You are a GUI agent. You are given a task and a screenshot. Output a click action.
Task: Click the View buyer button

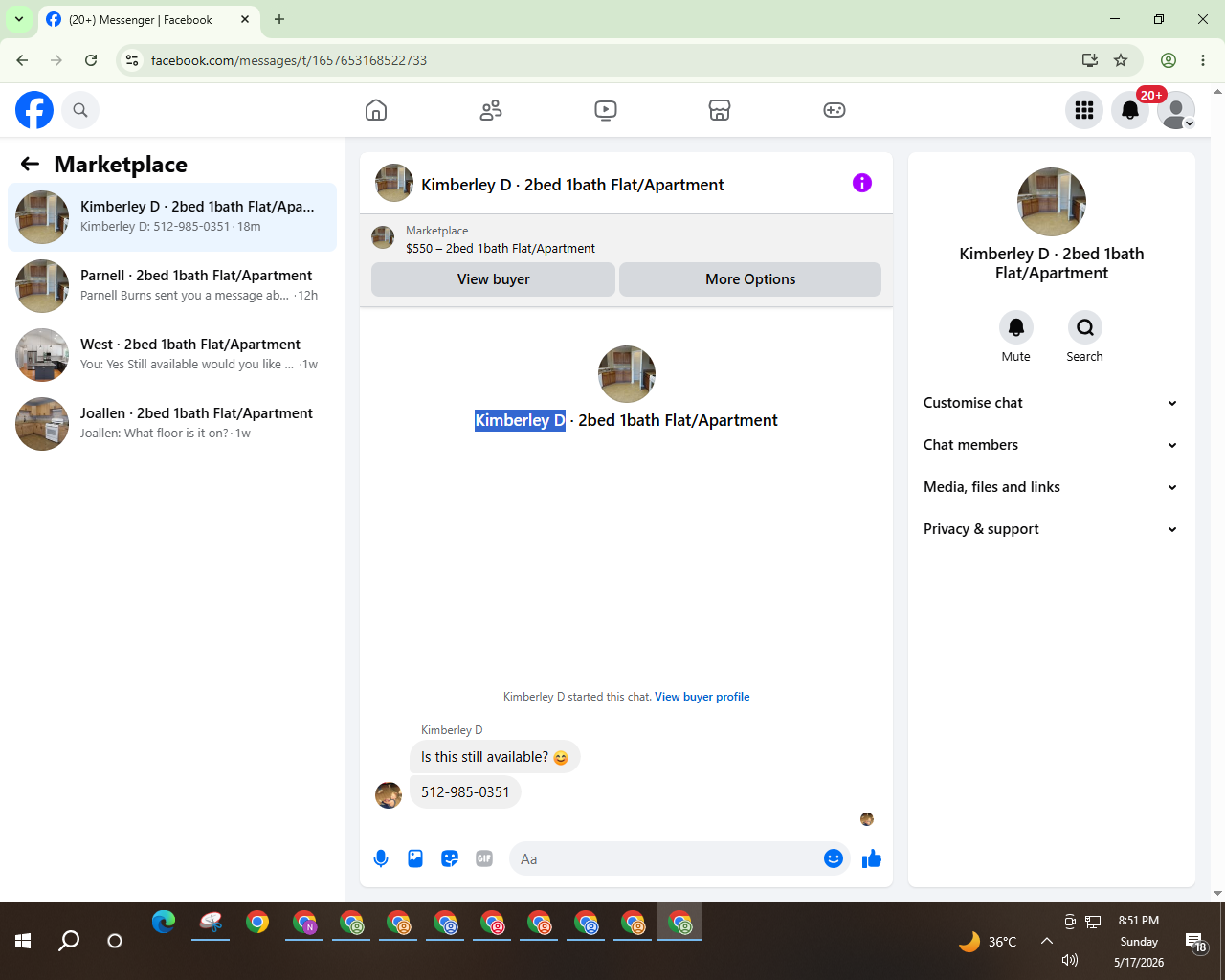(x=493, y=279)
